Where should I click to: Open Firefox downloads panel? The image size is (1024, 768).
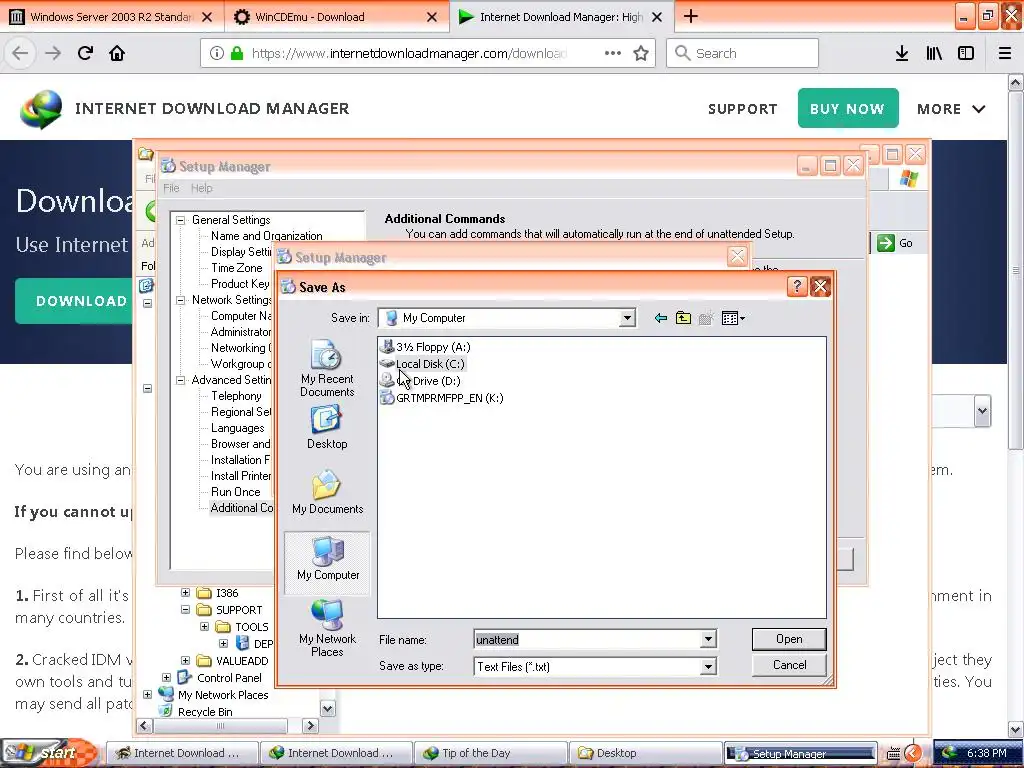pos(901,54)
